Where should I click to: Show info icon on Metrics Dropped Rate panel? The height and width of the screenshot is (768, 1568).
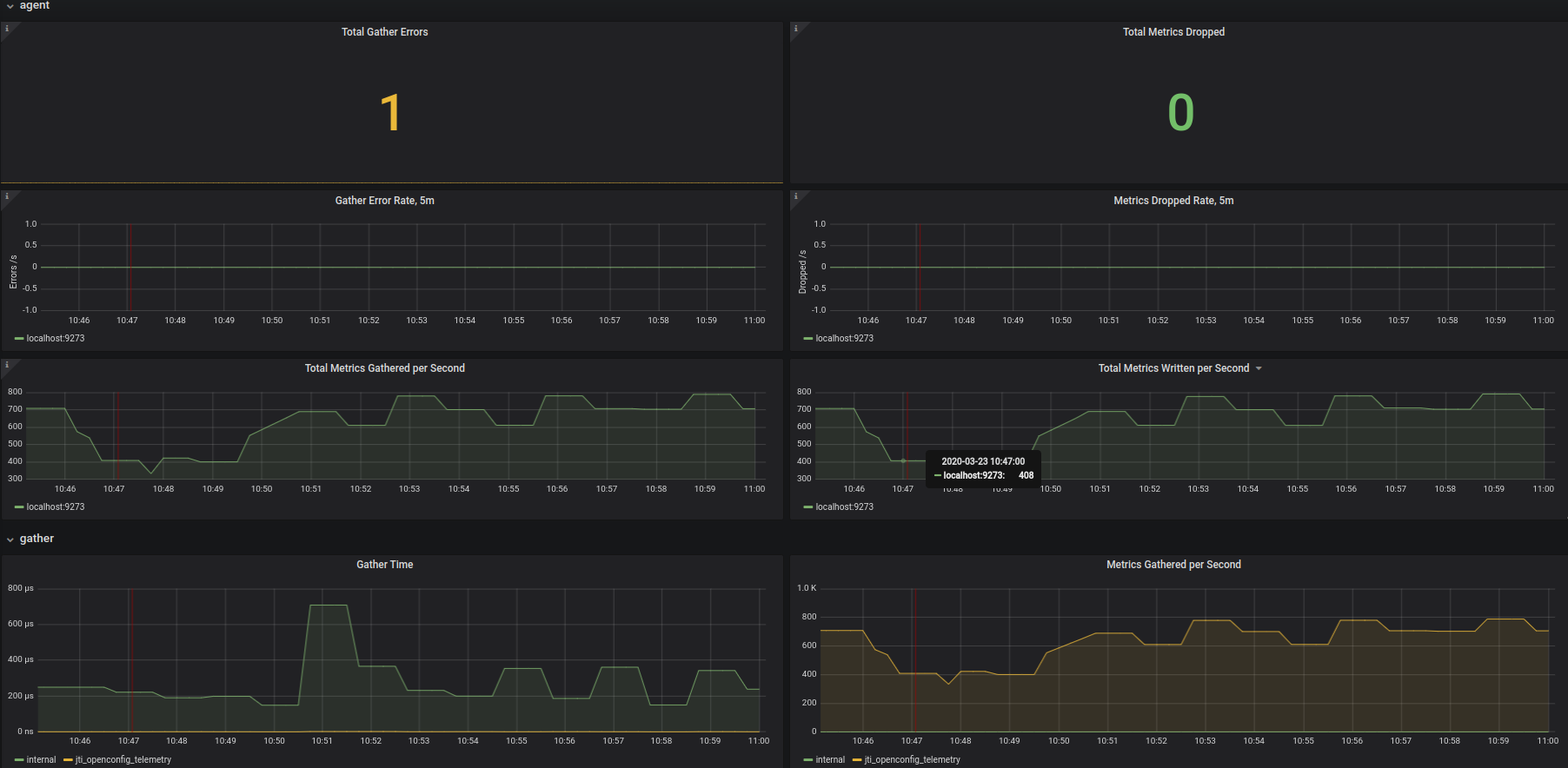tap(796, 196)
